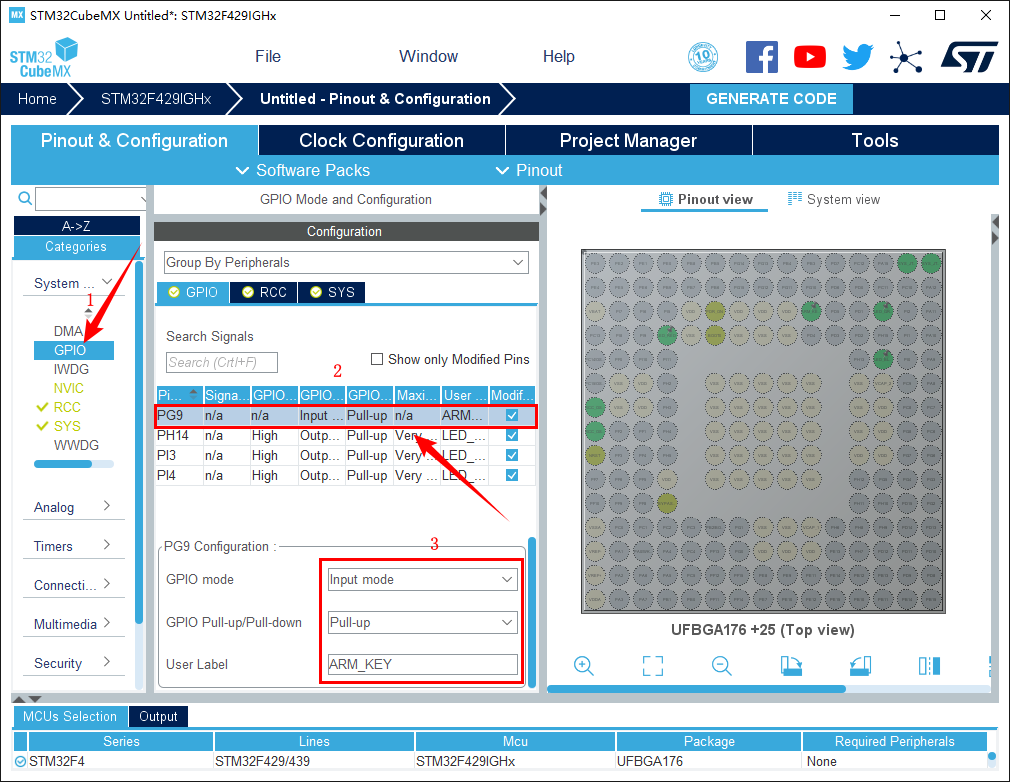Click the Search Signals input field
The height and width of the screenshot is (782, 1010).
tap(222, 362)
